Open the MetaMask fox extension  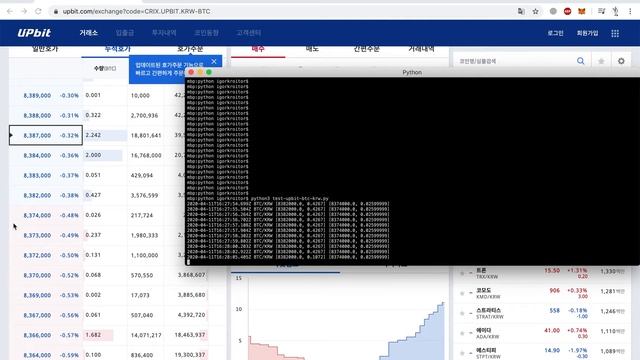tap(582, 11)
